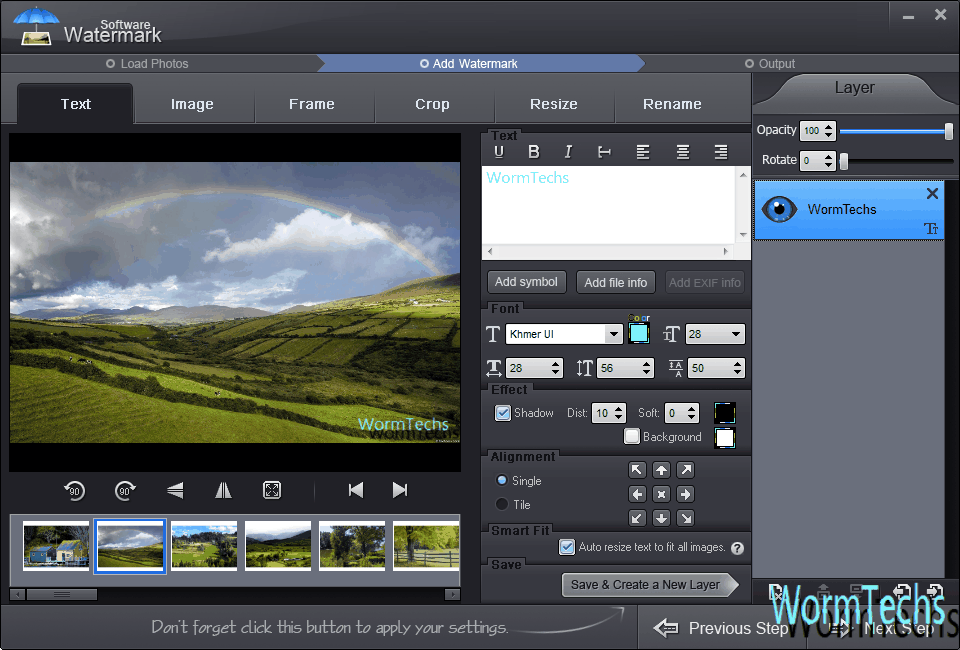Image resolution: width=960 pixels, height=650 pixels.
Task: Go to the previous photo
Action: click(356, 490)
